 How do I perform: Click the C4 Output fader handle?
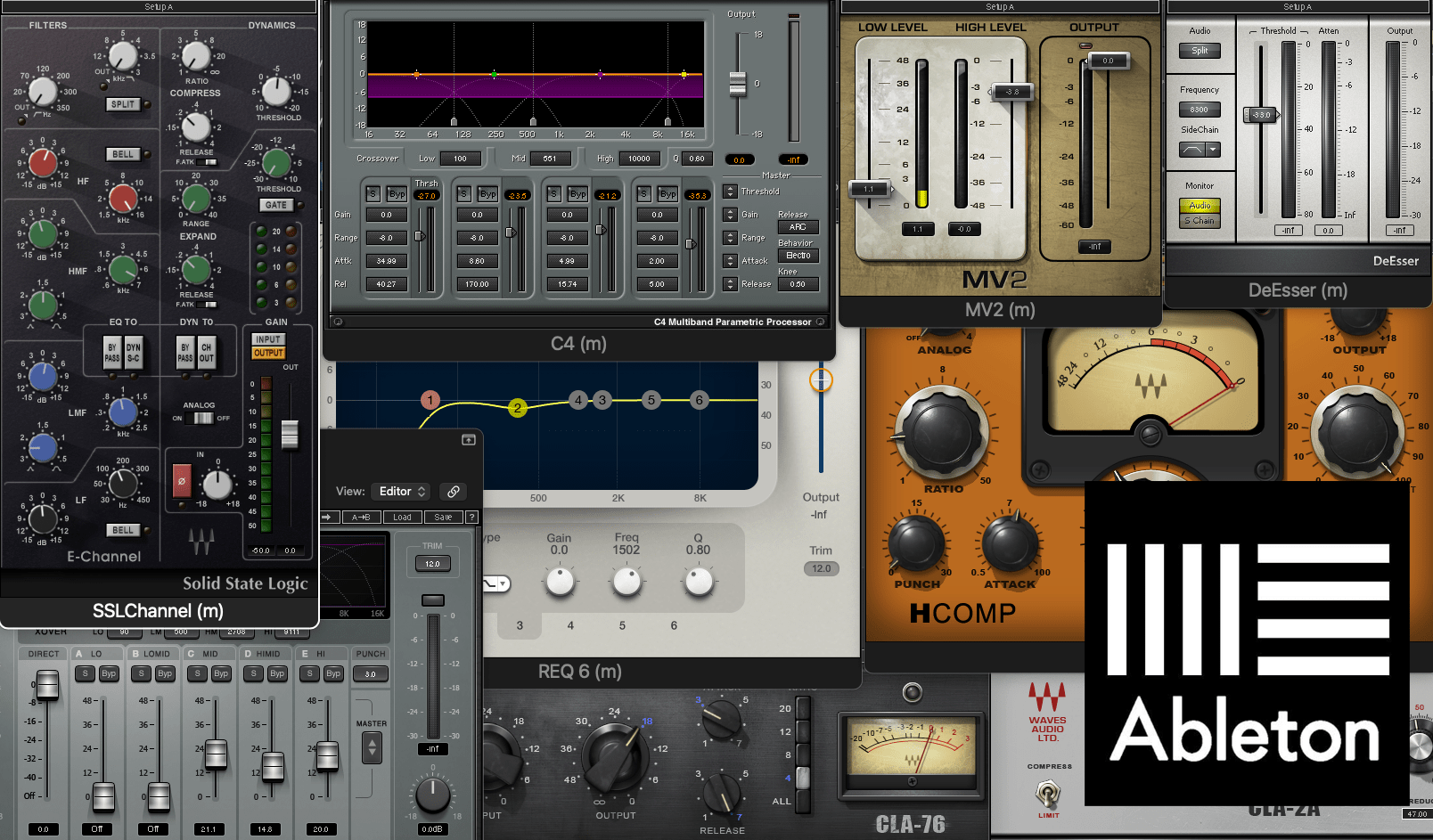pos(737,84)
